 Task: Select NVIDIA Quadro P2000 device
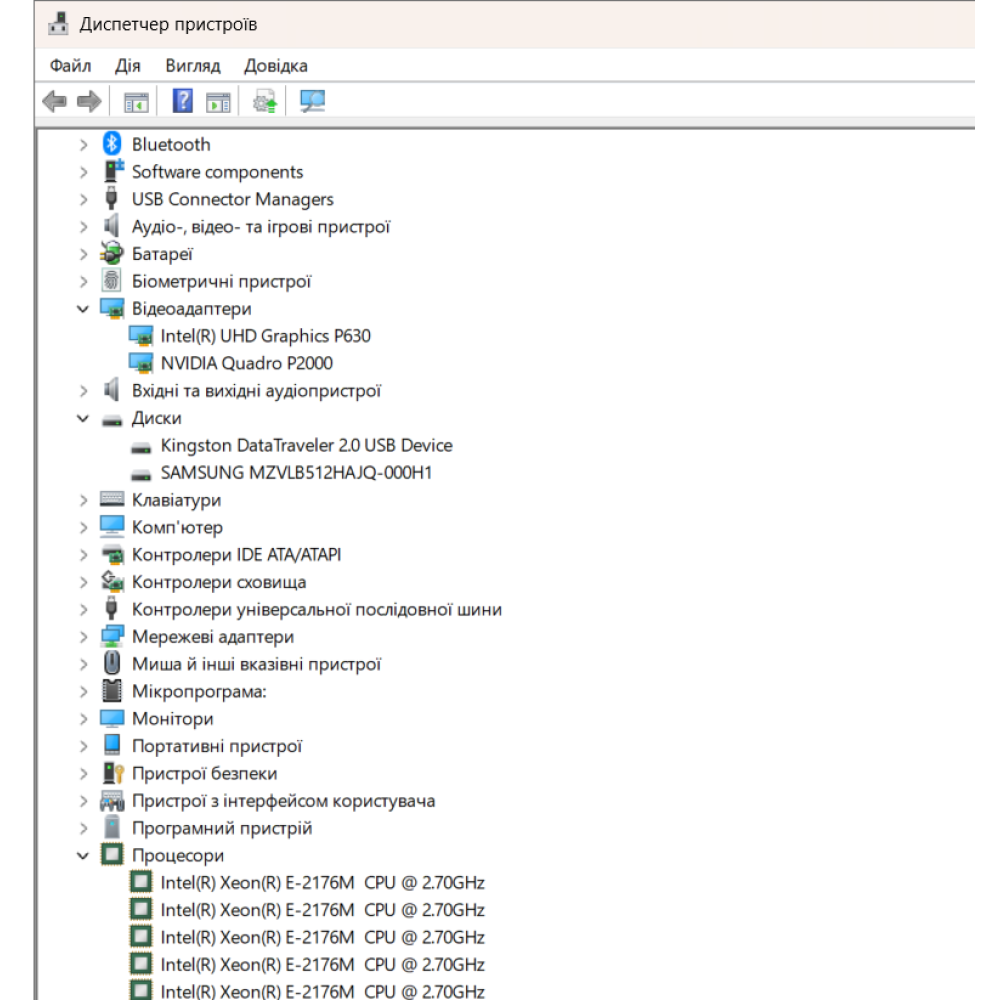click(x=246, y=364)
